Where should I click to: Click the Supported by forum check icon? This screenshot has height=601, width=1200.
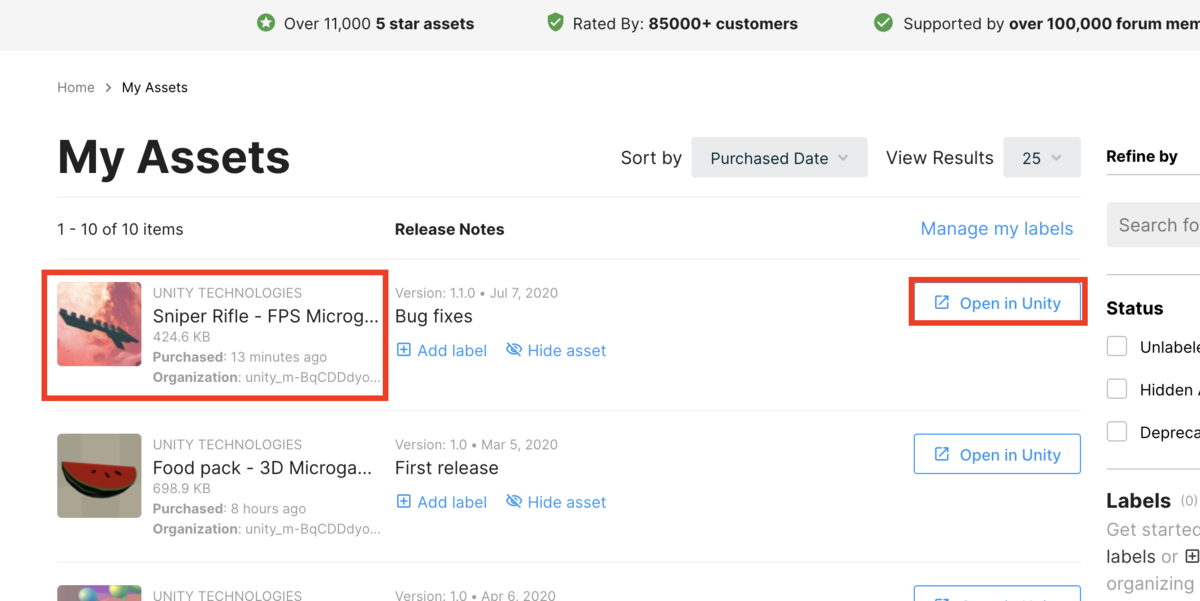click(x=883, y=22)
